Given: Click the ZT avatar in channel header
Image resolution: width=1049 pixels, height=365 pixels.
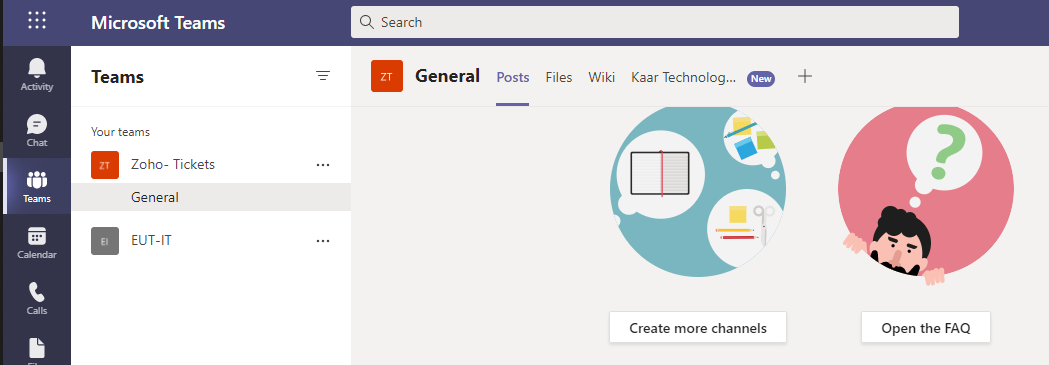Looking at the screenshot, I should tap(387, 76).
